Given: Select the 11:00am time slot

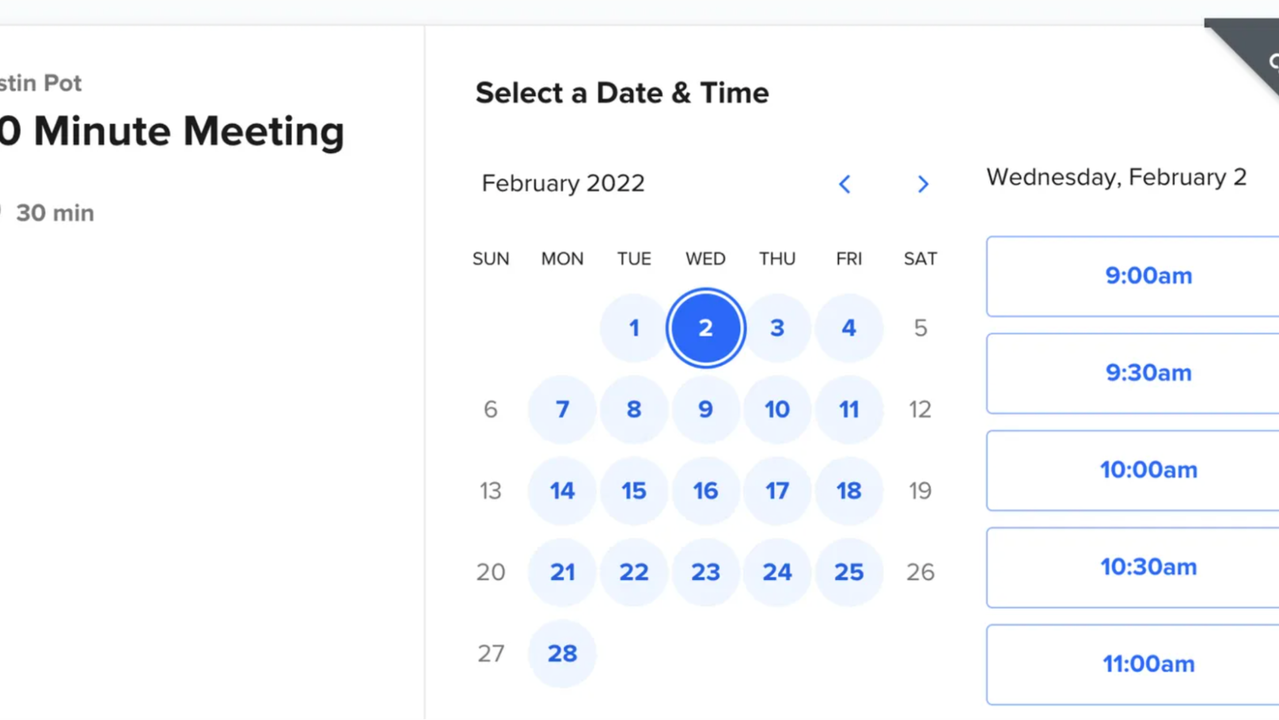Looking at the screenshot, I should coord(1148,664).
